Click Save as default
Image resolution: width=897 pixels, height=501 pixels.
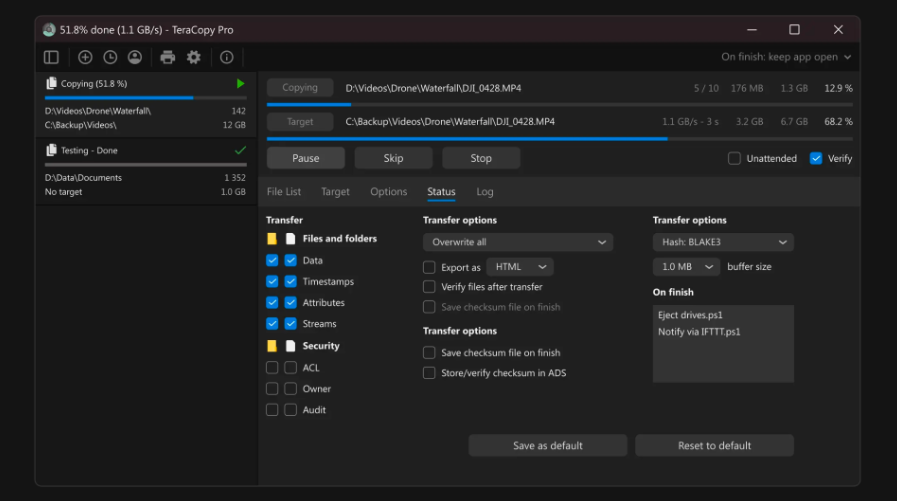point(548,446)
